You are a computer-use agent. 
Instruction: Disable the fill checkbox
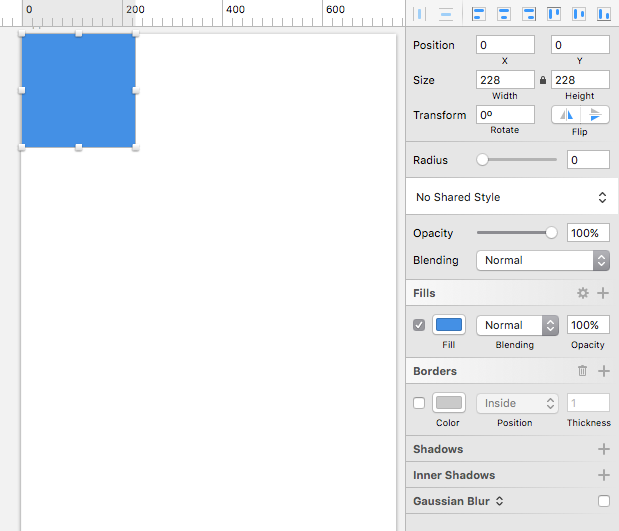click(x=419, y=325)
